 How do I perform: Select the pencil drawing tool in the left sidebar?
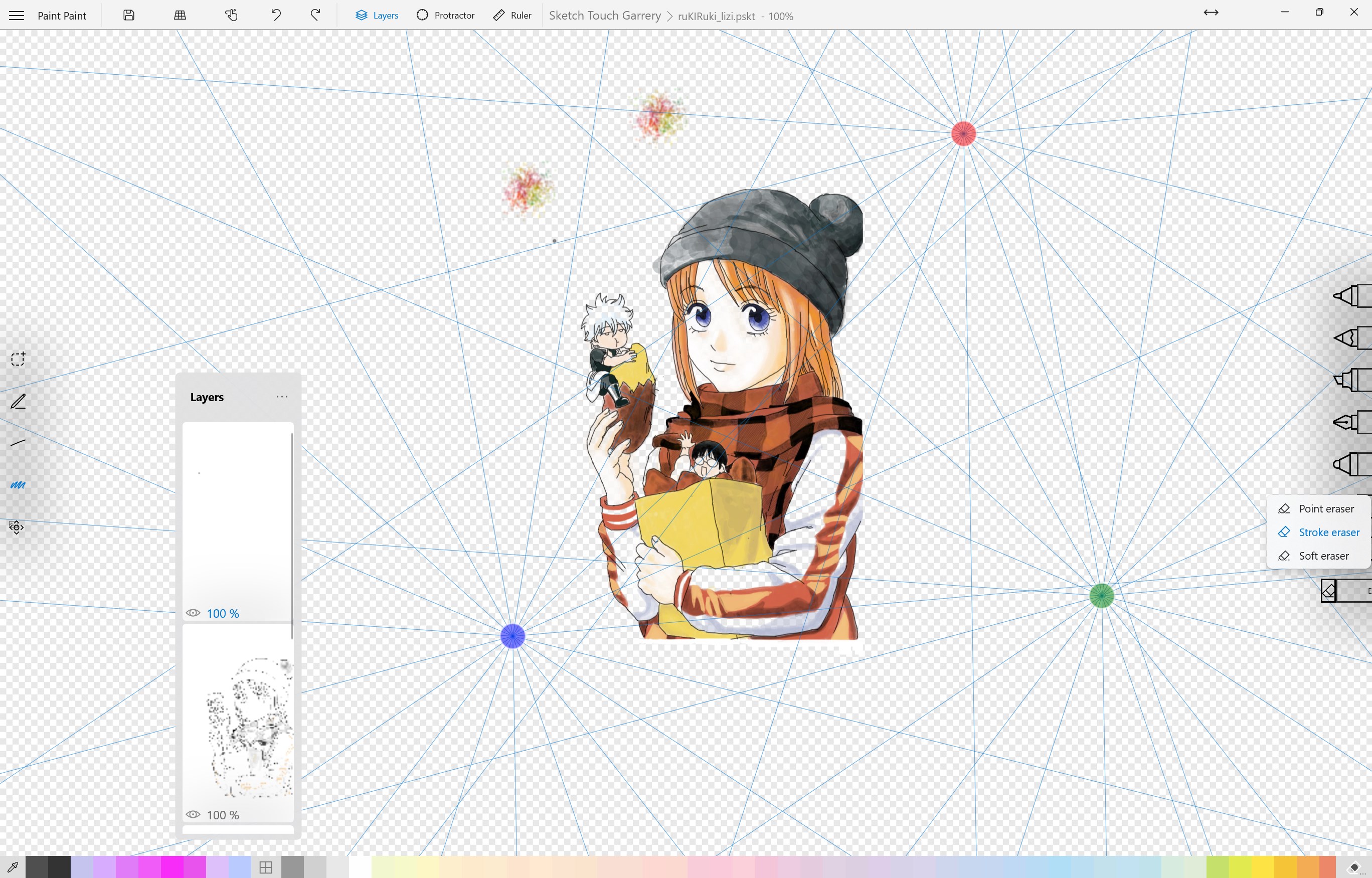point(18,401)
